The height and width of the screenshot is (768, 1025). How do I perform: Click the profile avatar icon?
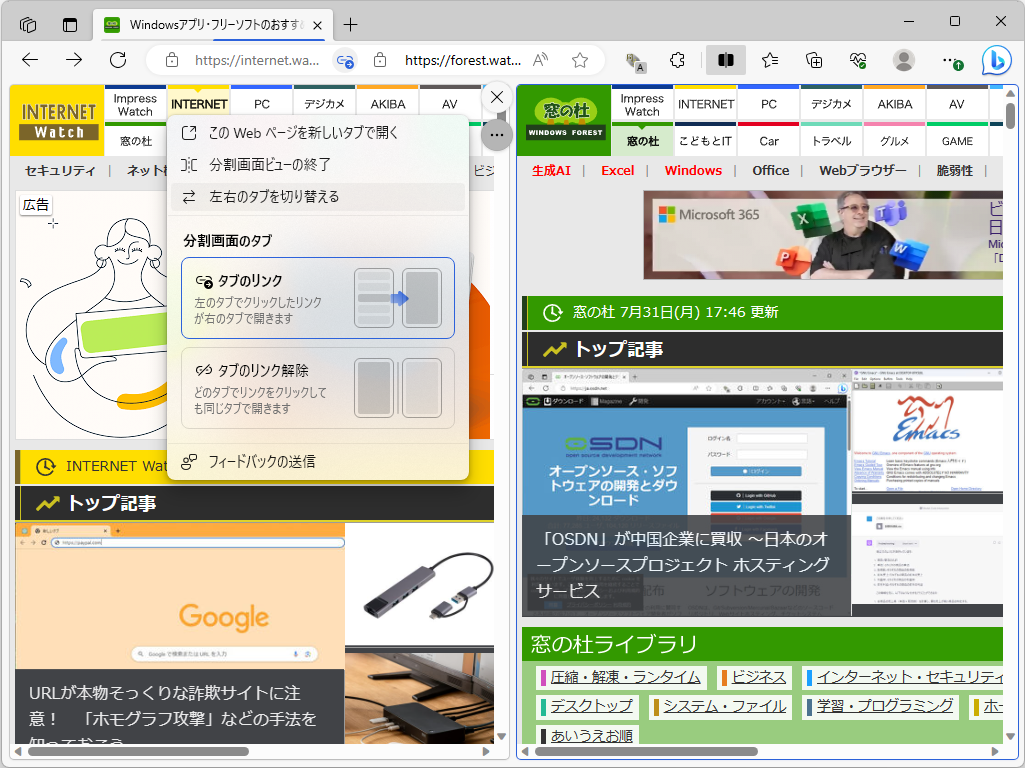click(903, 61)
